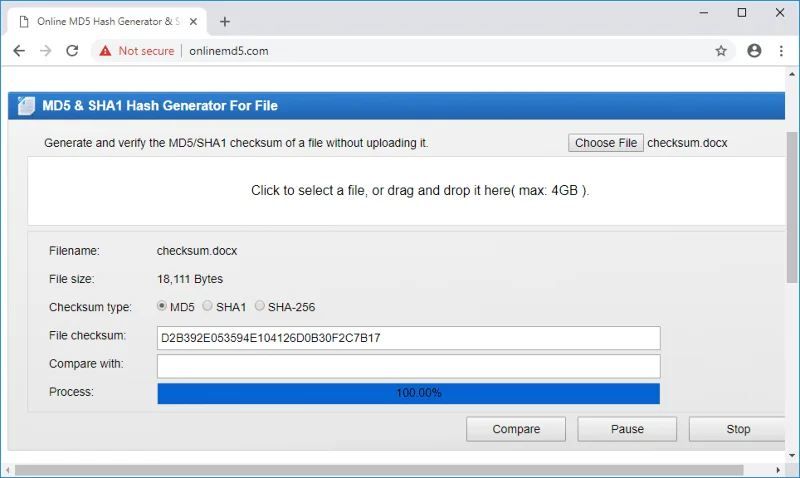Open the Chrome three-dot menu
This screenshot has width=800, height=478.
tap(781, 51)
